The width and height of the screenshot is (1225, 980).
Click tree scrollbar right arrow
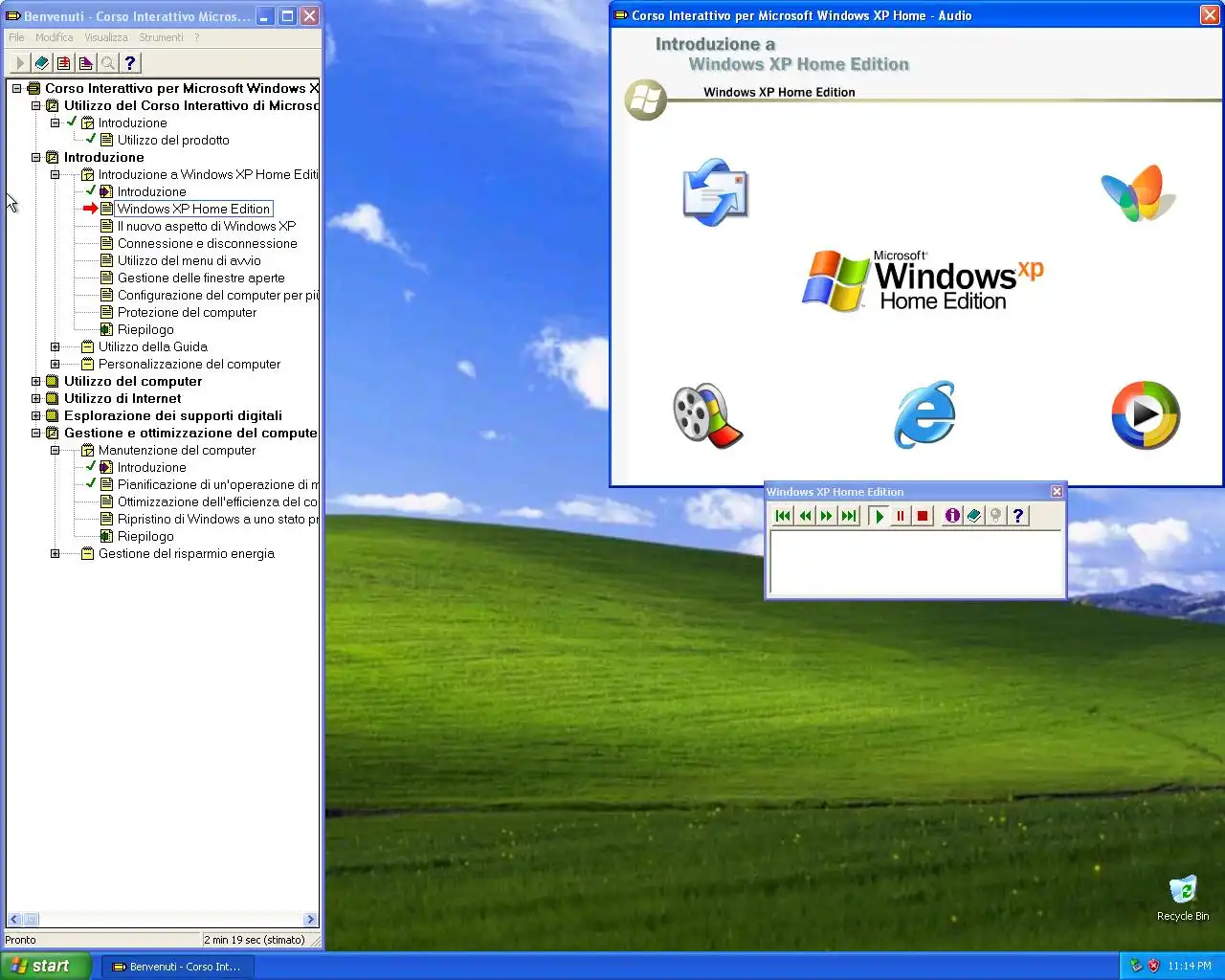point(310,920)
